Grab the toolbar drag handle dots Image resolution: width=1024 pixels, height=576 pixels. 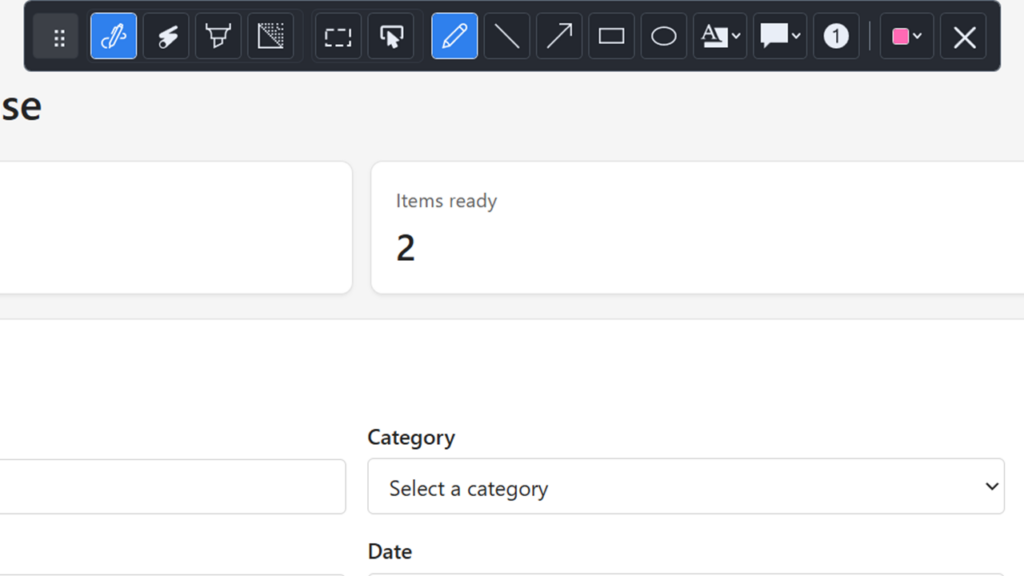pyautogui.click(x=58, y=37)
